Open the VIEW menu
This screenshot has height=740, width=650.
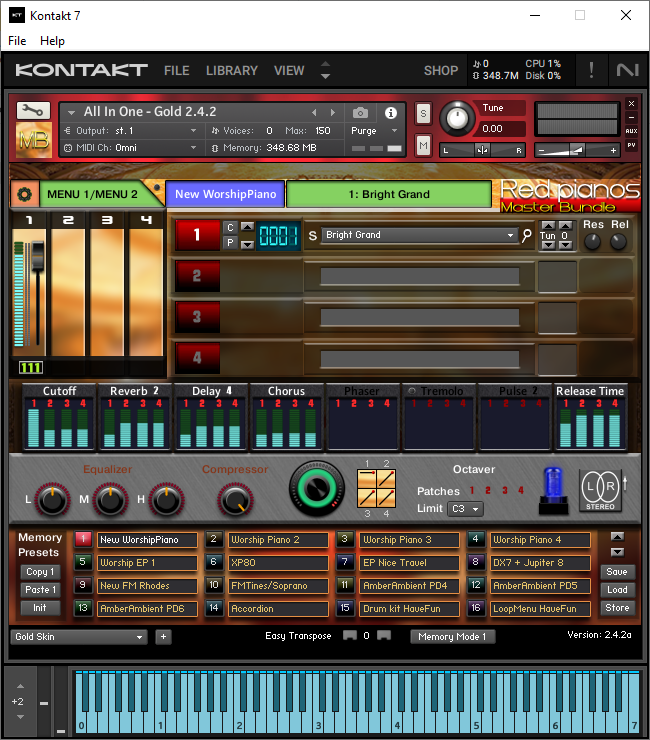(x=289, y=71)
